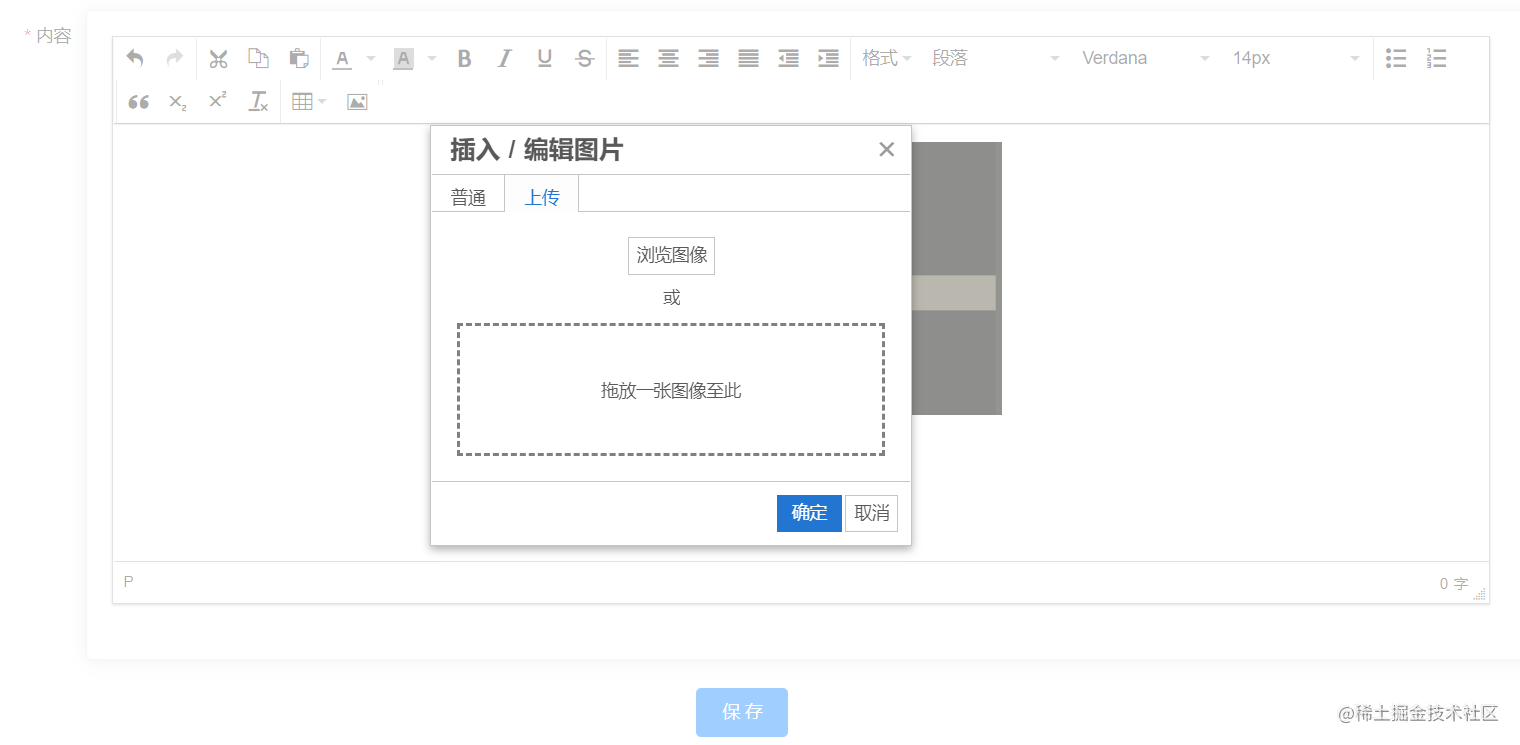Align text center
This screenshot has width=1520, height=745.
[x=668, y=58]
